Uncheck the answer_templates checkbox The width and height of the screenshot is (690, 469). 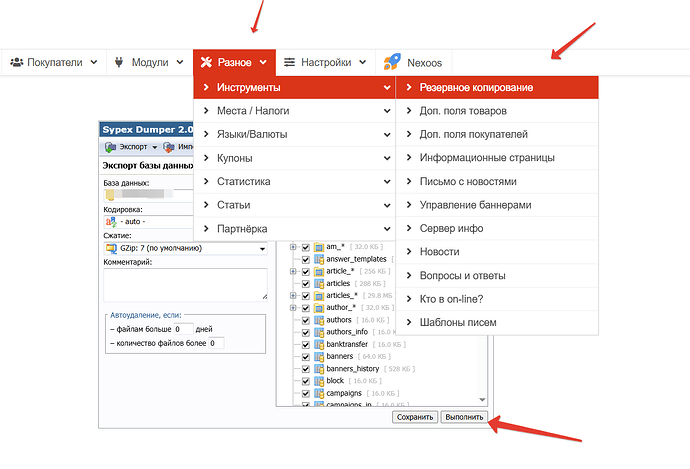306,260
